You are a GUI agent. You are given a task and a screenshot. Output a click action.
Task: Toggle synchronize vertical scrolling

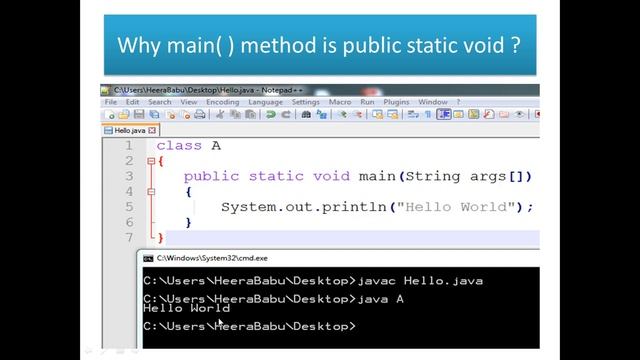(x=378, y=115)
